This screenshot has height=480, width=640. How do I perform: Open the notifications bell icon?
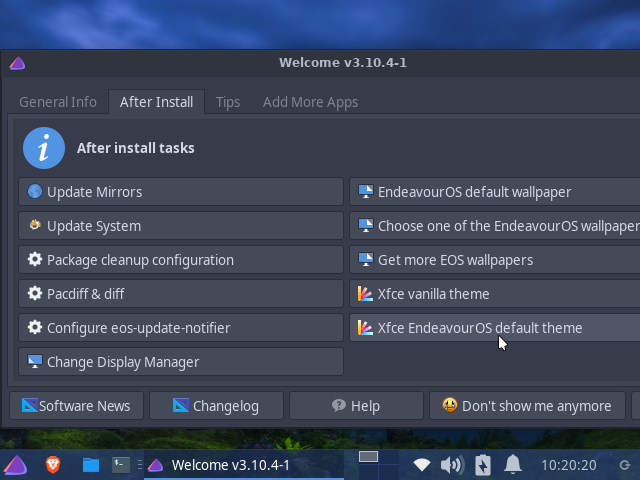[513, 464]
